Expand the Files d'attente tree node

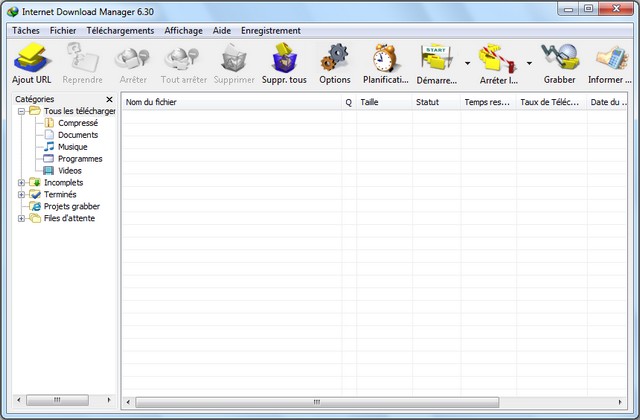click(22, 218)
